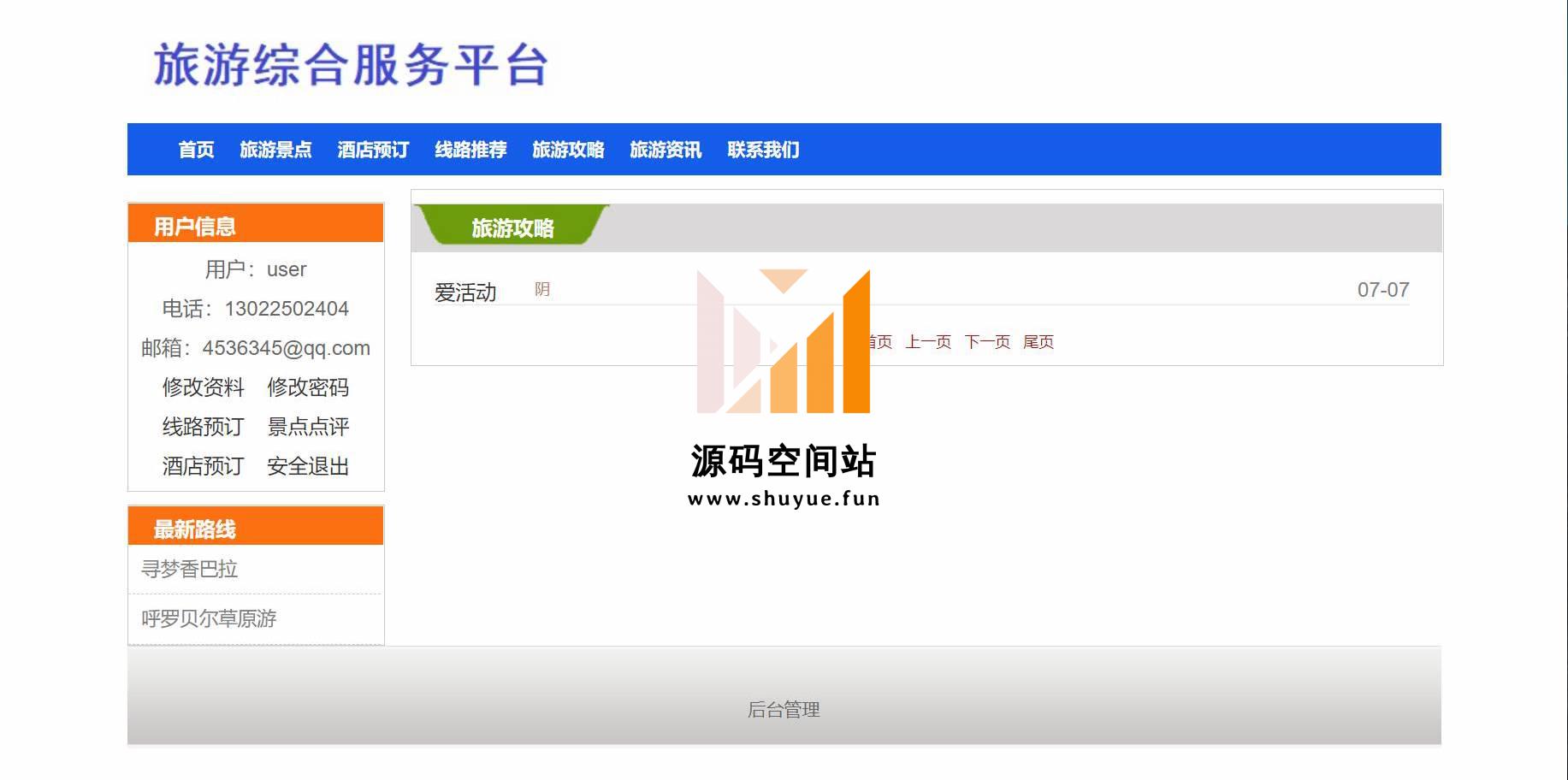Click the 旅游综合服务平台 site logo

[x=351, y=65]
